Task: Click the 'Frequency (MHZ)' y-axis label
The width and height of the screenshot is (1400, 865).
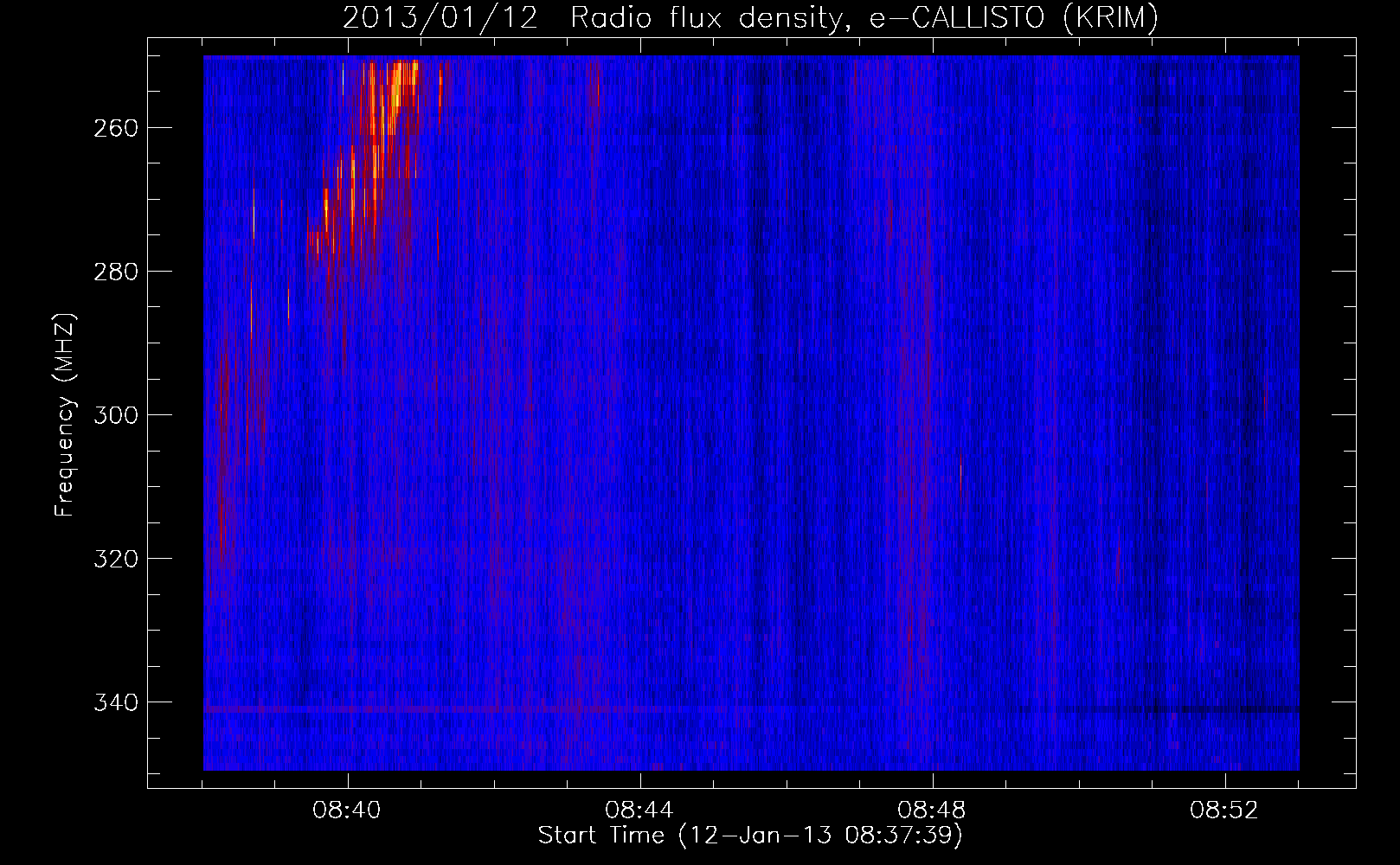Action: (x=65, y=415)
